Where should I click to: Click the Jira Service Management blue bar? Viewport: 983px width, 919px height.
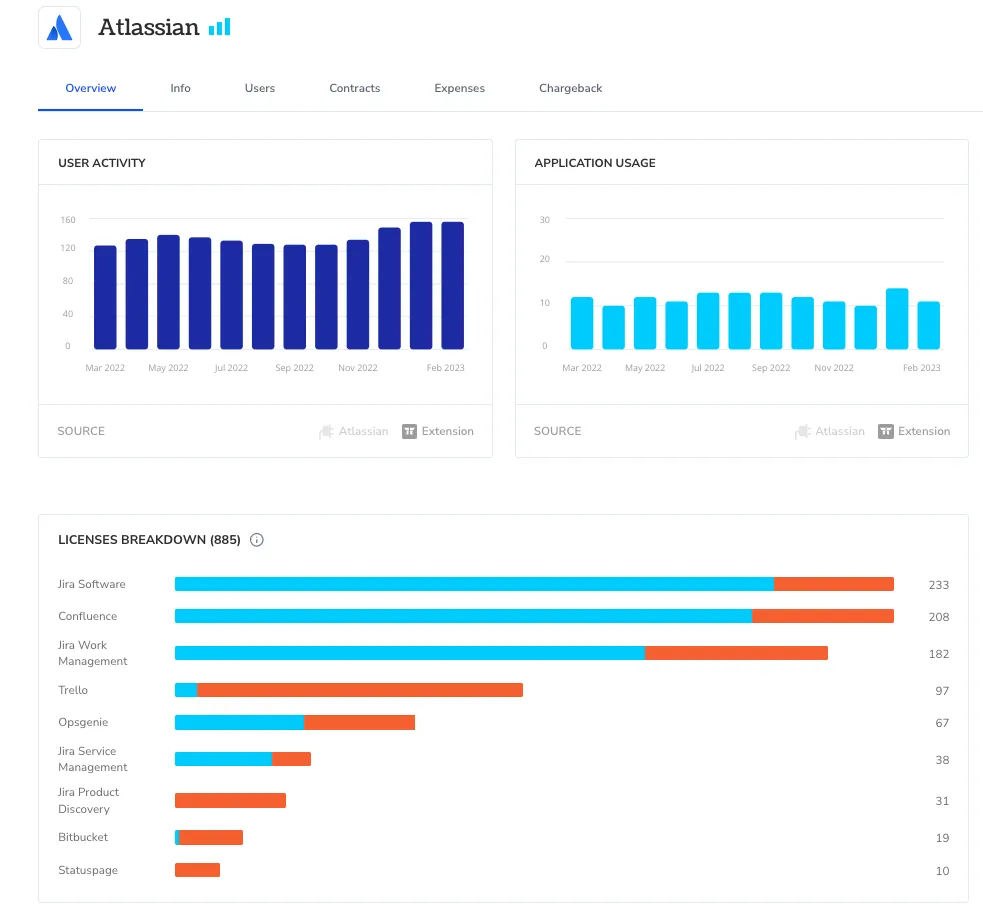(223, 759)
